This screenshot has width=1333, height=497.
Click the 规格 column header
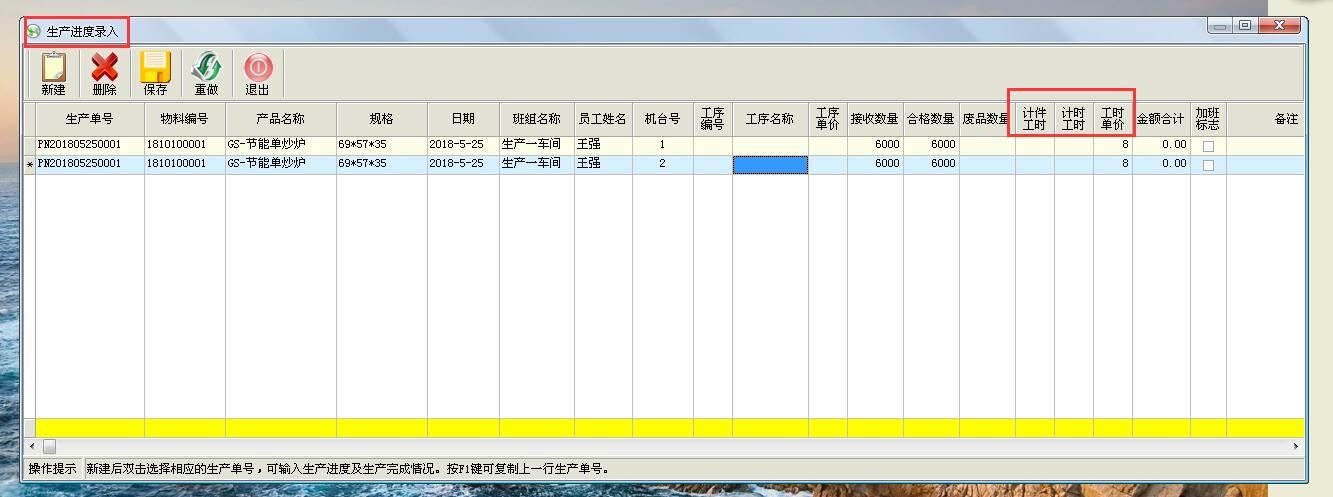pos(382,119)
